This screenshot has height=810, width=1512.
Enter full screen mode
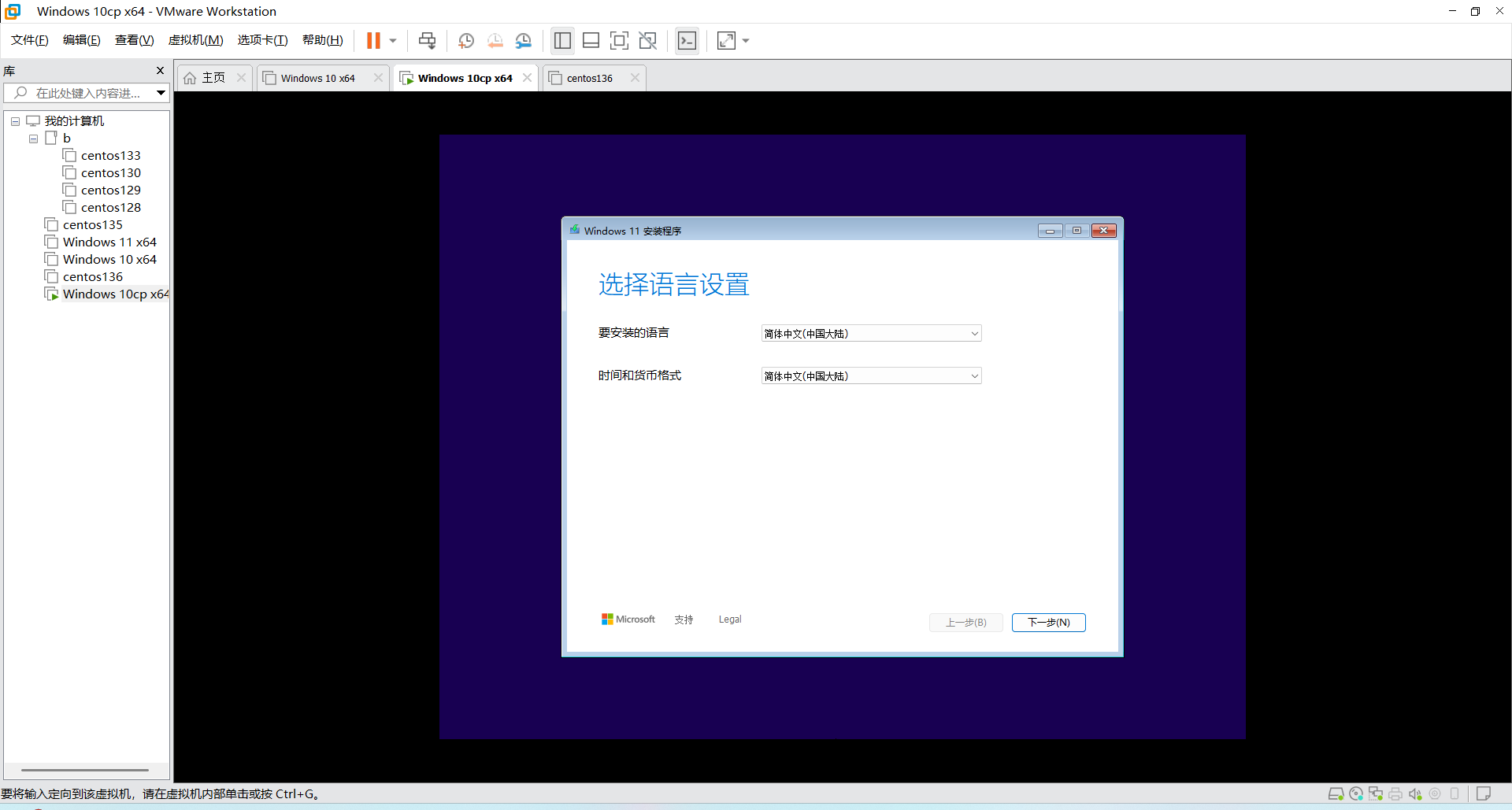(x=620, y=40)
